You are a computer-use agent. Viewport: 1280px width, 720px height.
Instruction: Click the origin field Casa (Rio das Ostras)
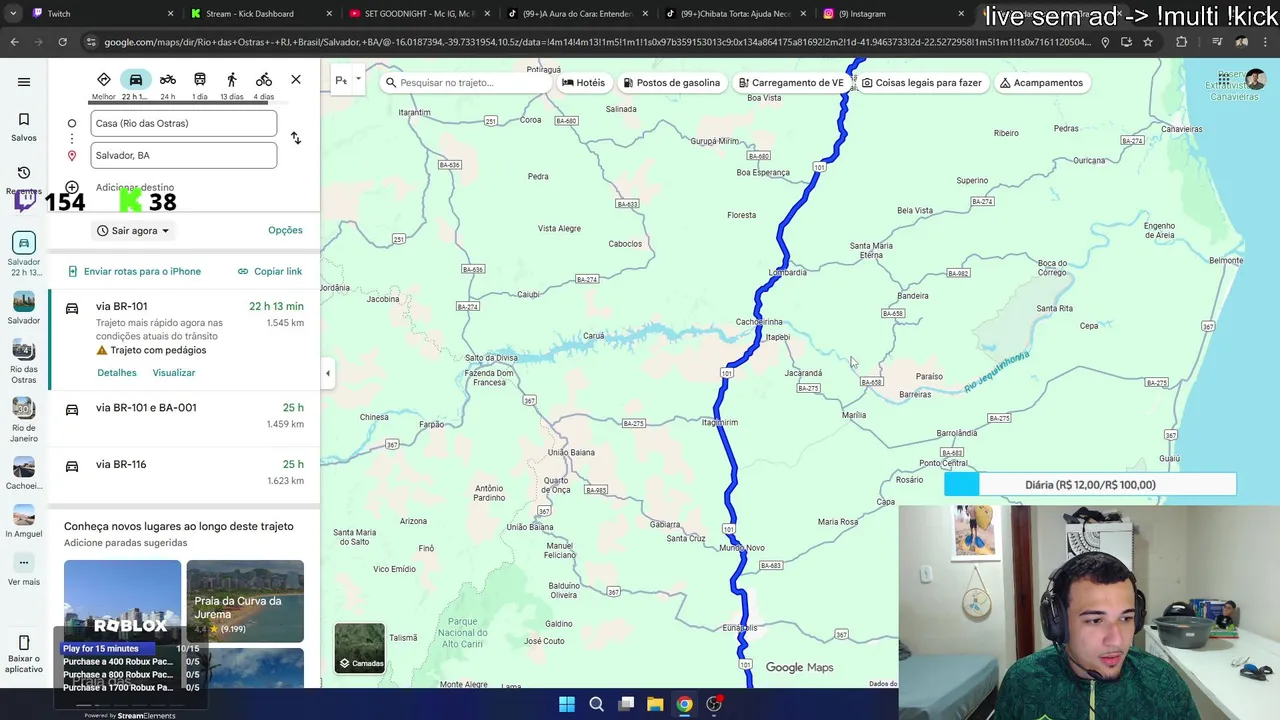[x=184, y=123]
